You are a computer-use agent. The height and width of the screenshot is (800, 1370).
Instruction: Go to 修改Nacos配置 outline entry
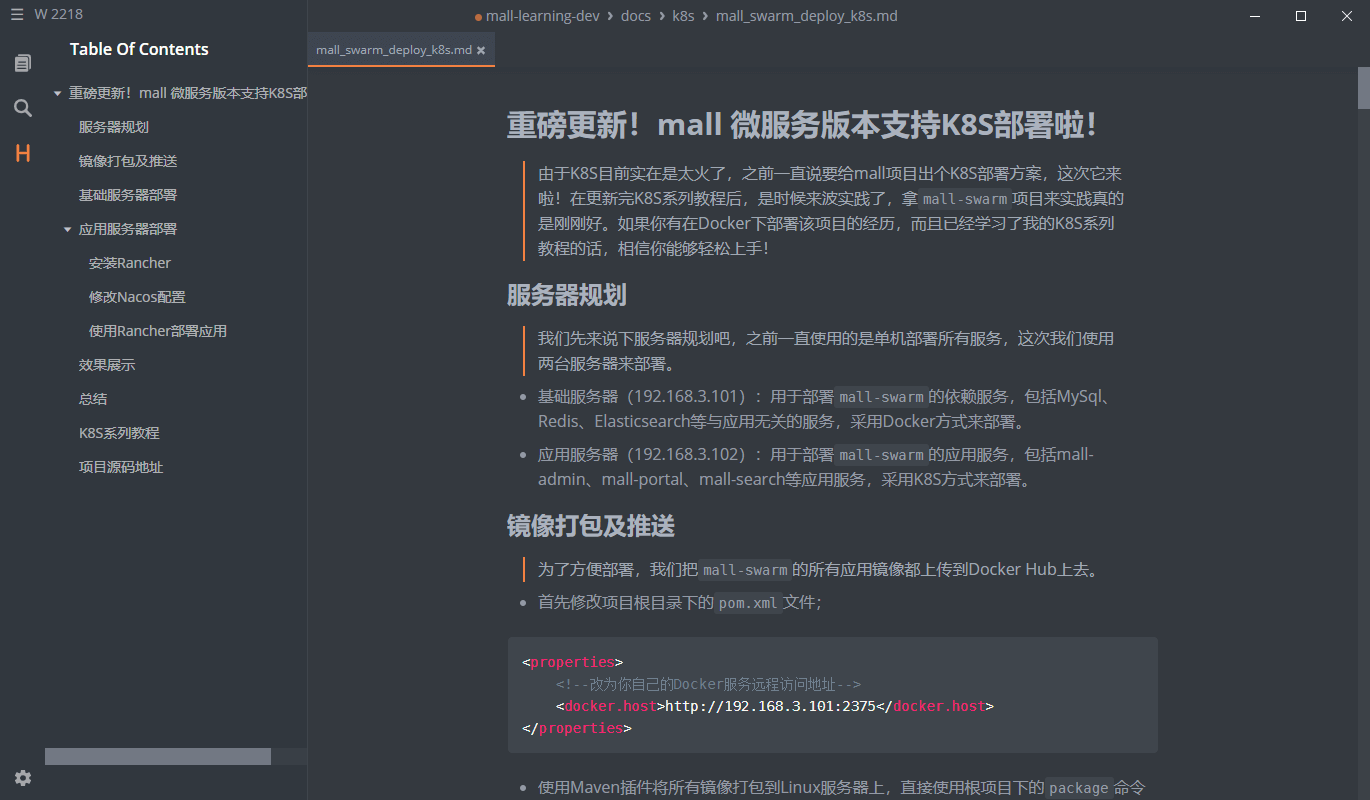click(x=137, y=297)
